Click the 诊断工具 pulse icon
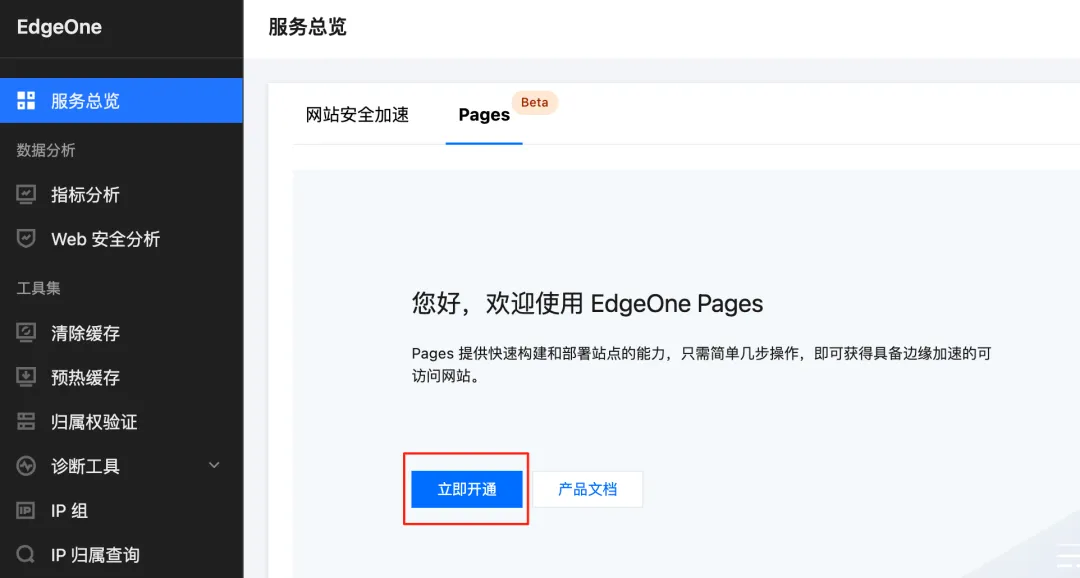The height and width of the screenshot is (578, 1080). [27, 466]
